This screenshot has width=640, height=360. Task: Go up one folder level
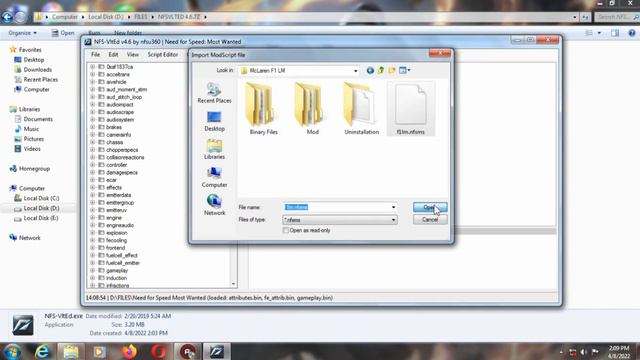point(381,71)
